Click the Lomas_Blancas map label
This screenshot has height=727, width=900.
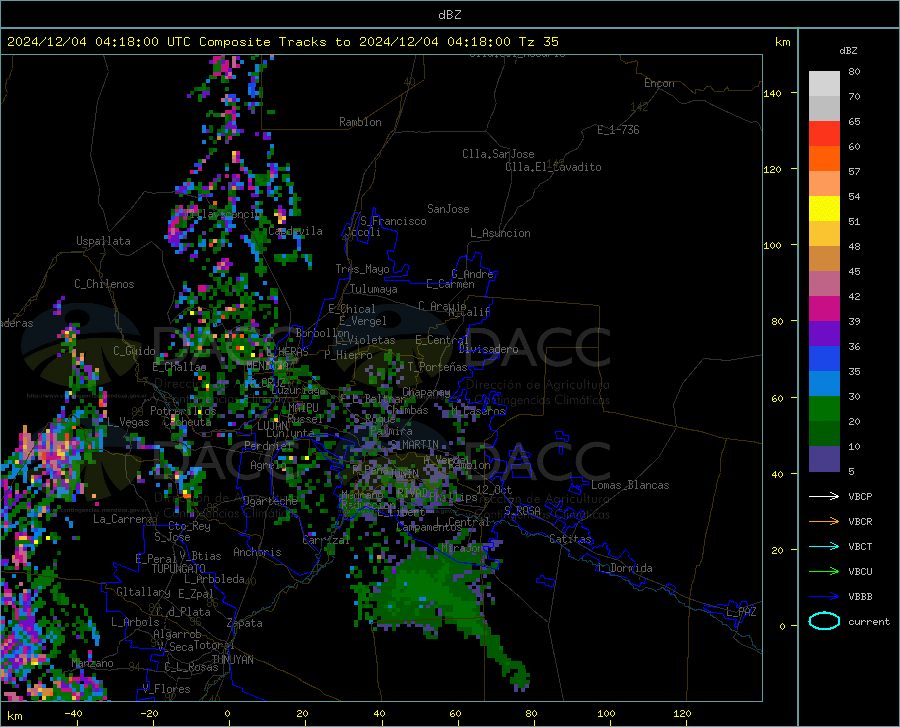coord(630,485)
